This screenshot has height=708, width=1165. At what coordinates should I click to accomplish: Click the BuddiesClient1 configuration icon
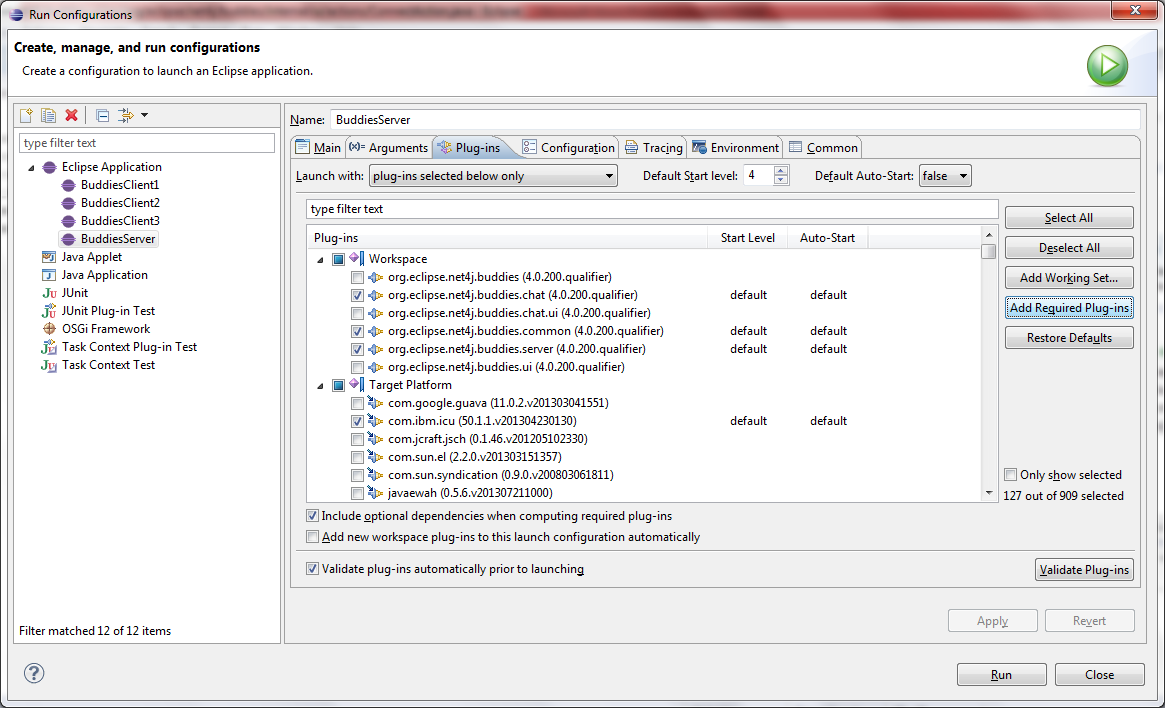click(68, 185)
